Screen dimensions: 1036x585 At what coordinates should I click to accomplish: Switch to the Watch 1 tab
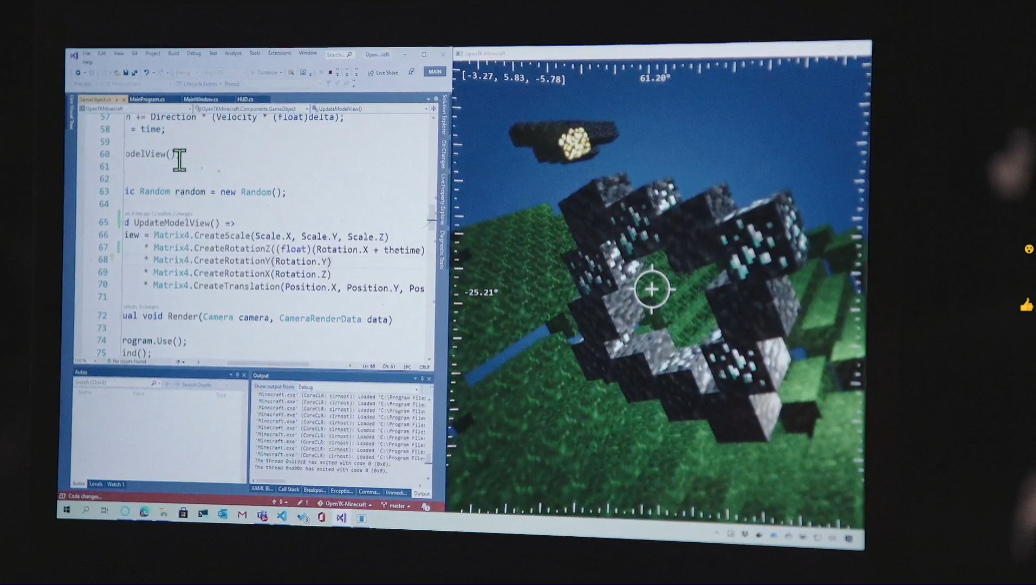click(116, 484)
